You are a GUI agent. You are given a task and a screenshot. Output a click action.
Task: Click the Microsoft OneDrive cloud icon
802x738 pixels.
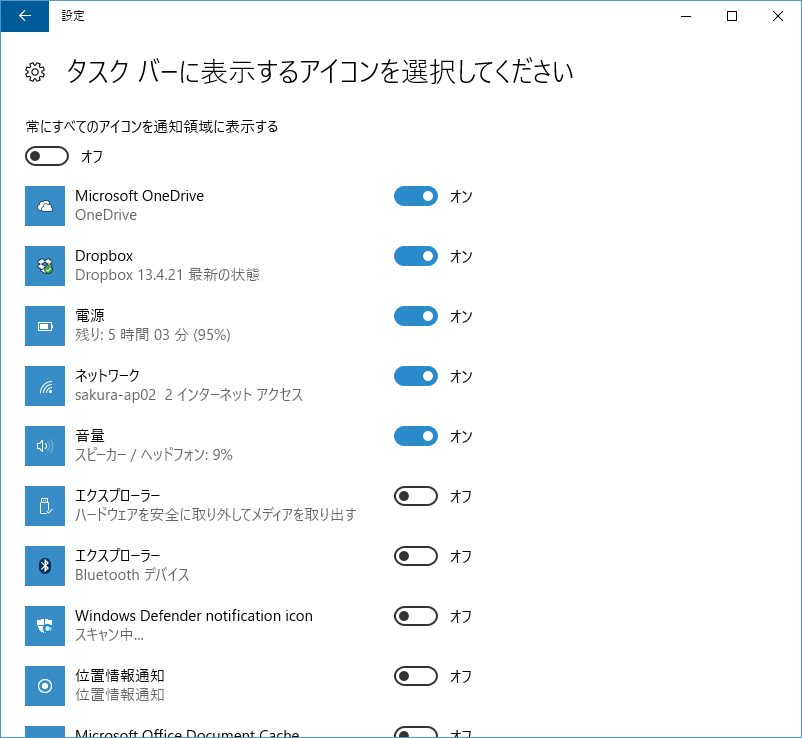click(44, 206)
